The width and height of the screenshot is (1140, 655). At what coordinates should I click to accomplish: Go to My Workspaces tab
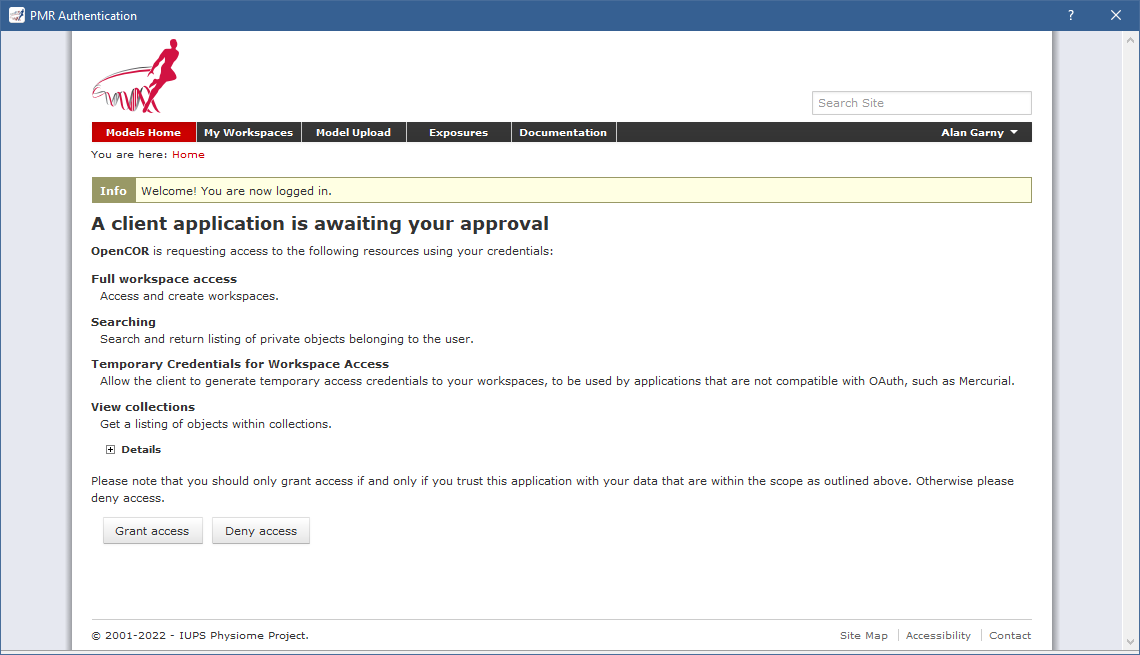point(248,132)
